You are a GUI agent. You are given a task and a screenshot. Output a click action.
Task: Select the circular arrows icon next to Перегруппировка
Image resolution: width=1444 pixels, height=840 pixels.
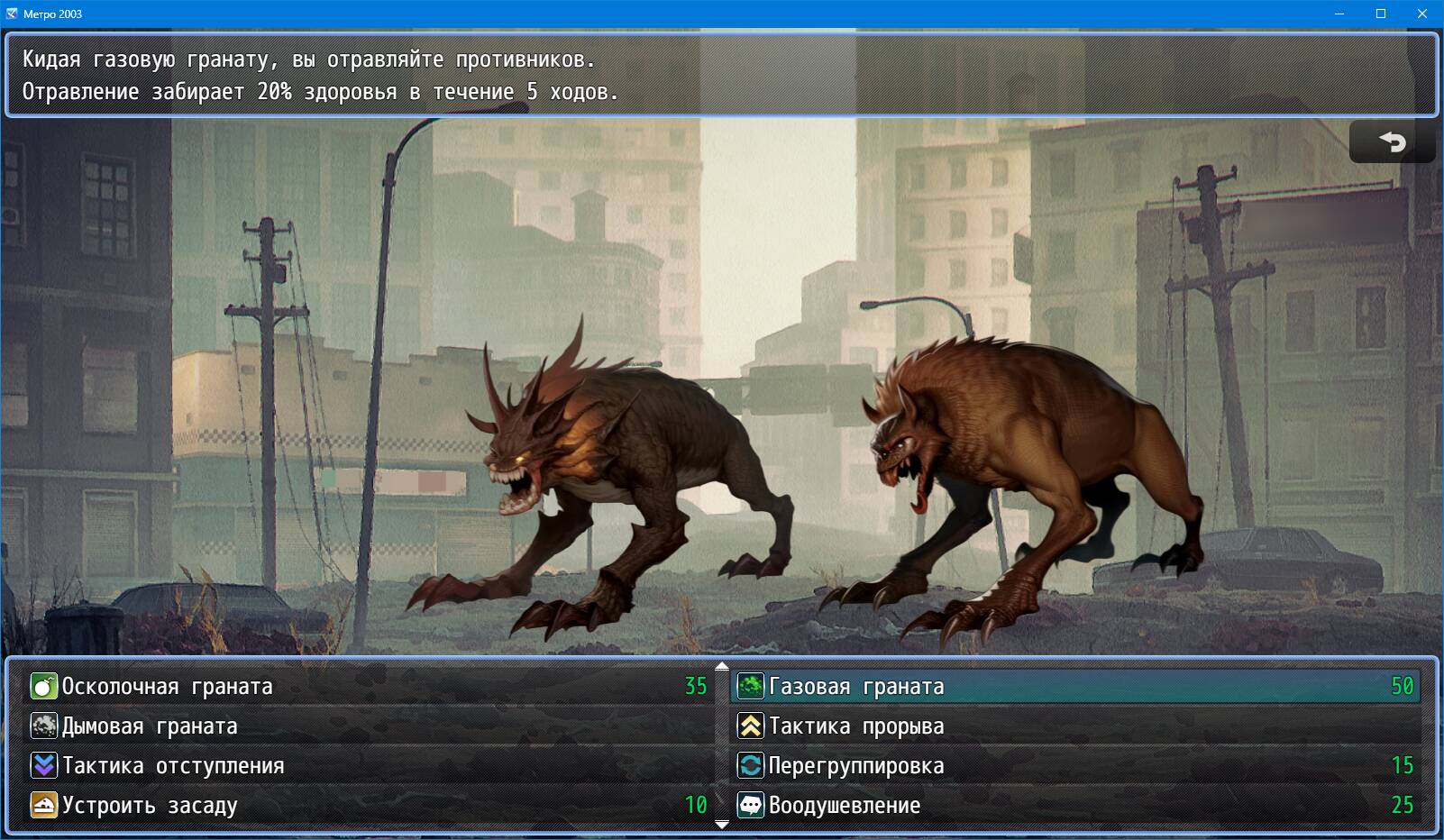pos(753,765)
